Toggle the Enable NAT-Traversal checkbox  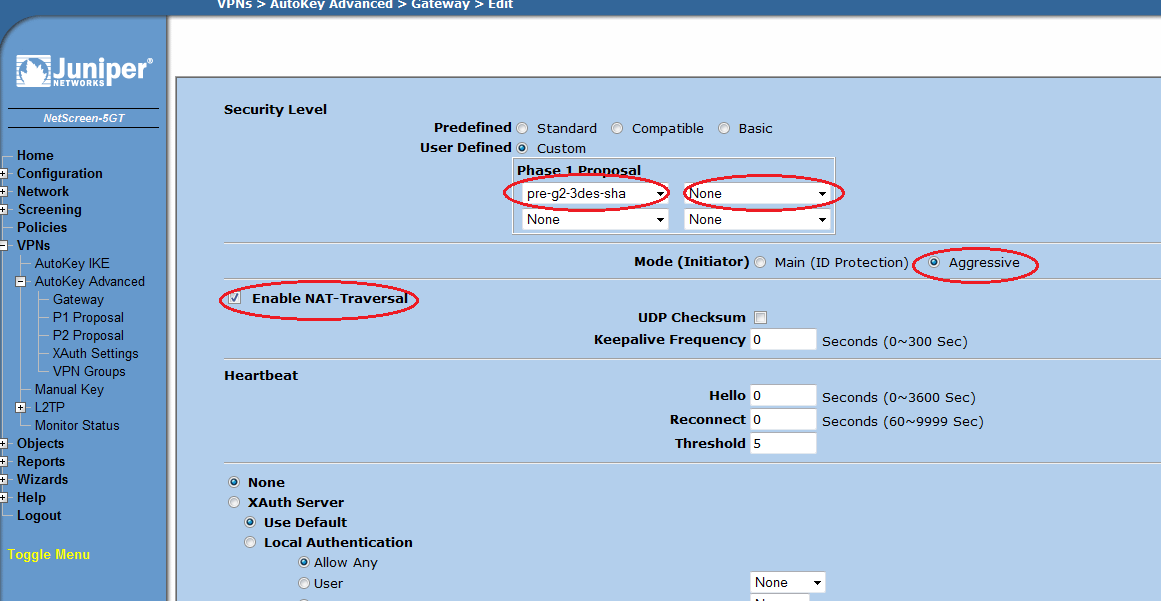(x=234, y=298)
